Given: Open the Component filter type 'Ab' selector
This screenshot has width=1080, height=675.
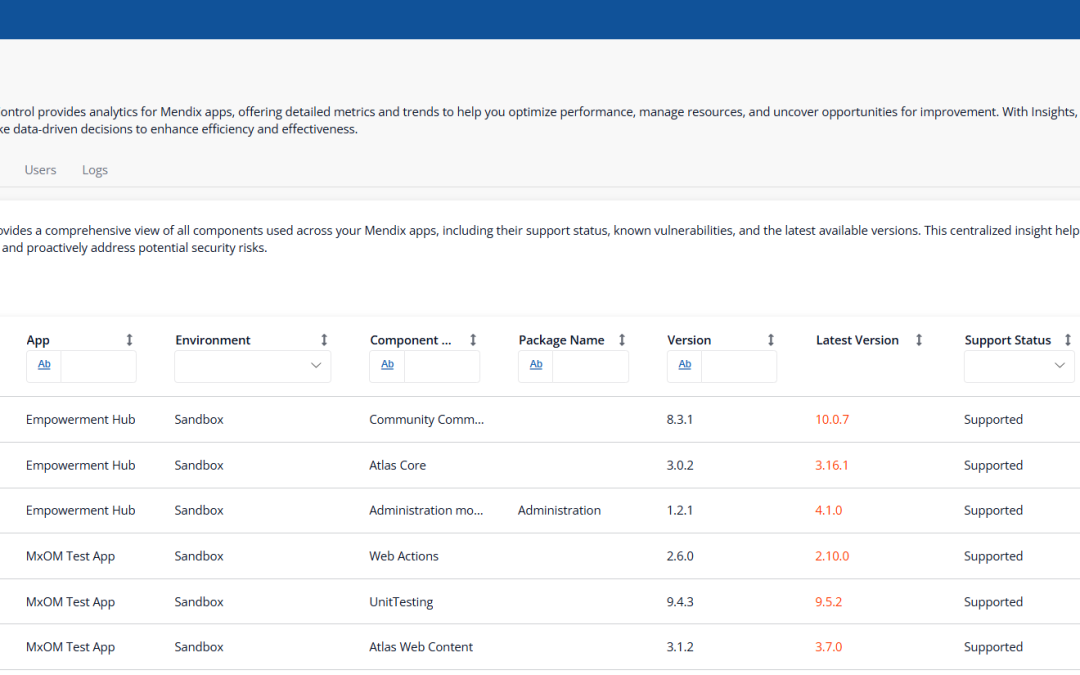Looking at the screenshot, I should tap(387, 365).
